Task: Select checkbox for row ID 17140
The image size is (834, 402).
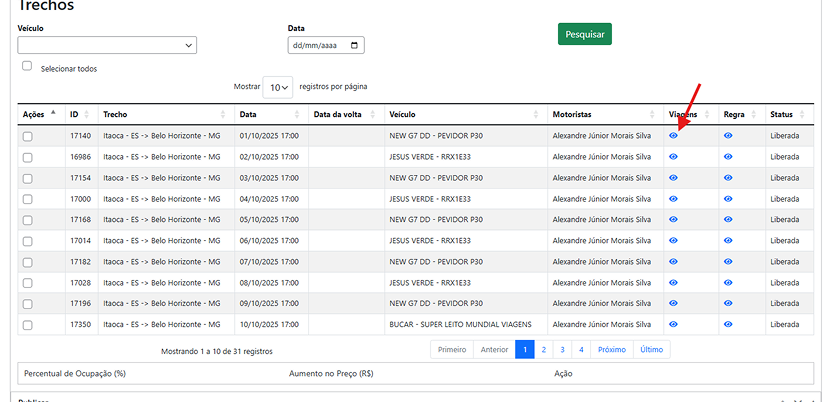Action: [x=27, y=136]
